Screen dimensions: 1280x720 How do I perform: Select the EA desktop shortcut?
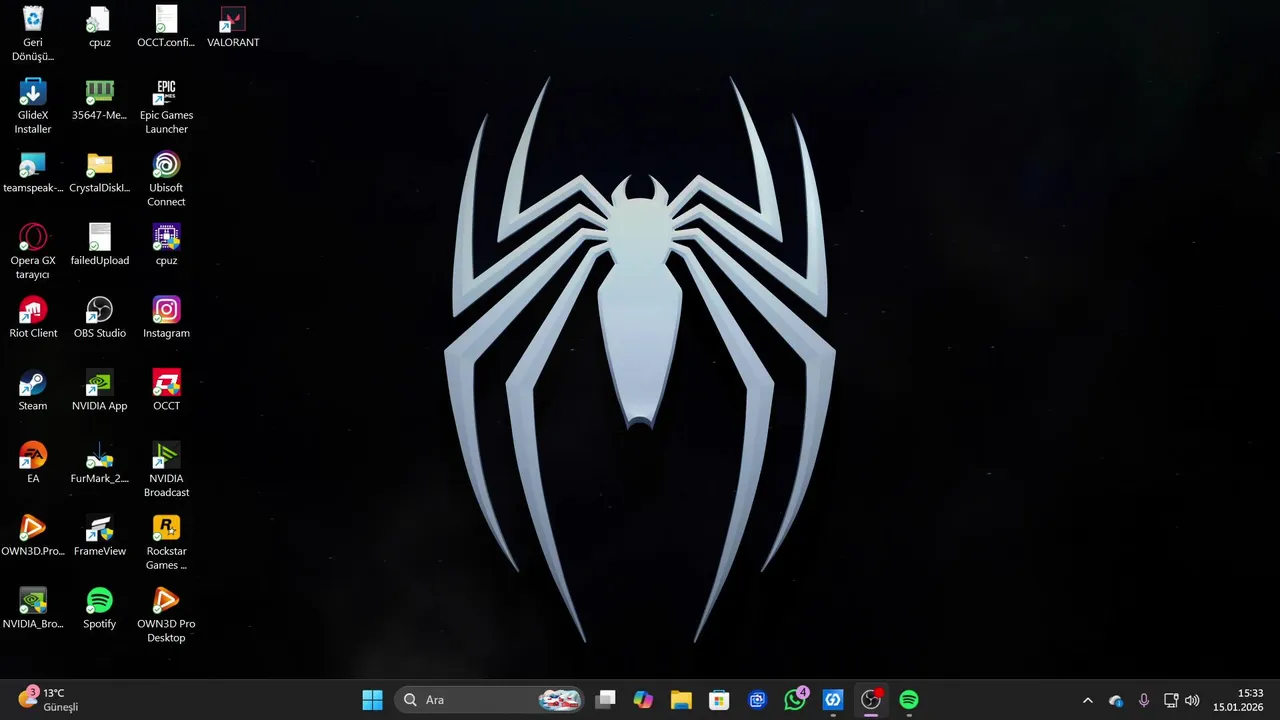point(33,463)
